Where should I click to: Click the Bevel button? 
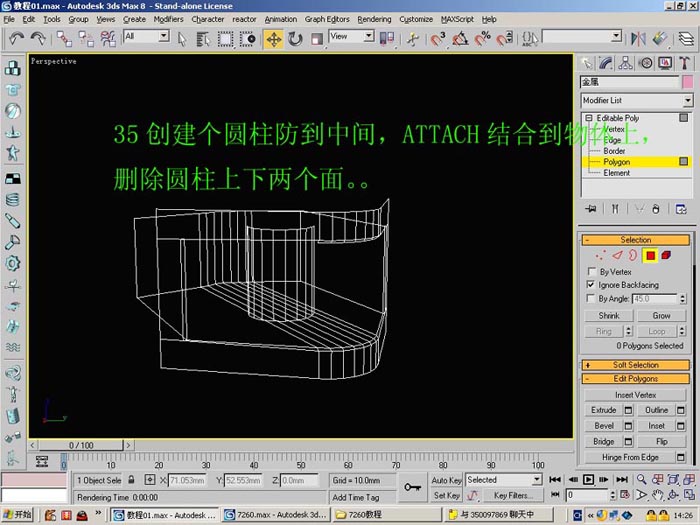click(x=604, y=426)
